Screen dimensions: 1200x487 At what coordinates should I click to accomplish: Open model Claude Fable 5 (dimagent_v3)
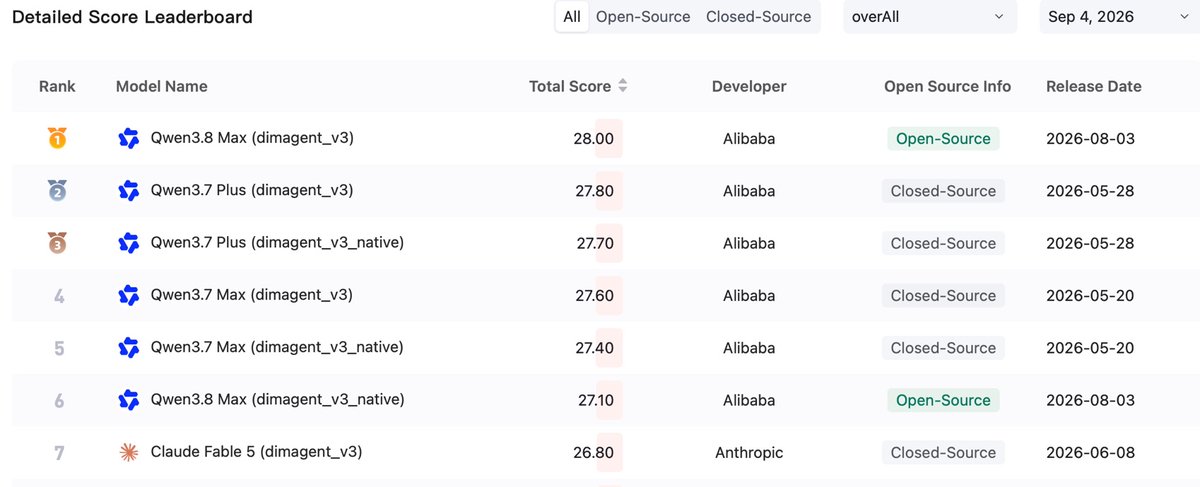point(256,451)
